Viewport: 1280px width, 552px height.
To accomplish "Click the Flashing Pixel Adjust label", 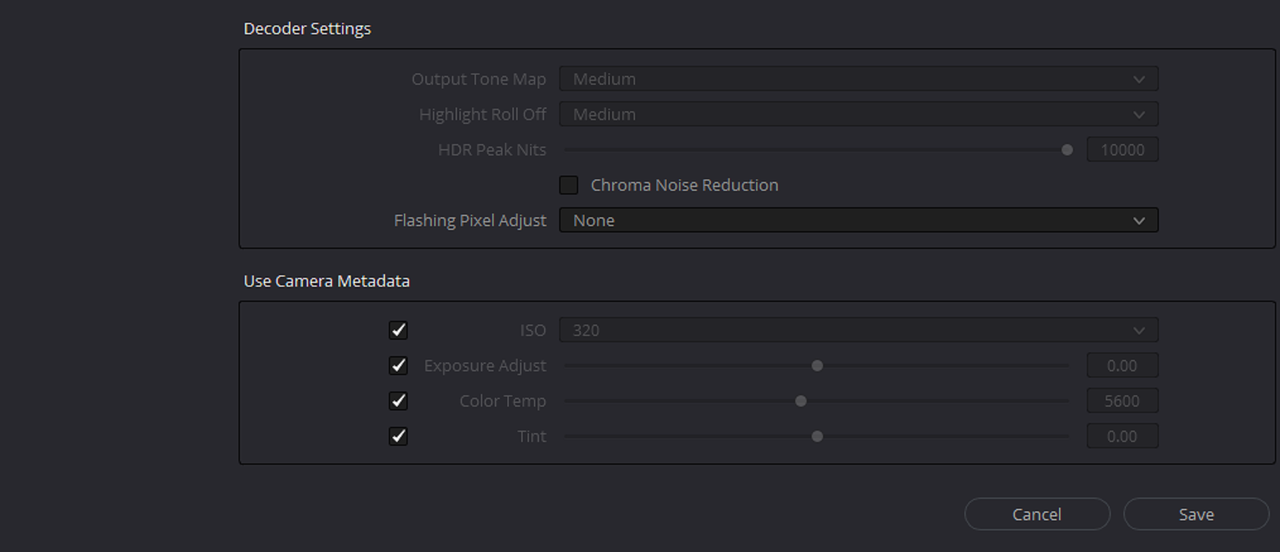I will coord(470,220).
